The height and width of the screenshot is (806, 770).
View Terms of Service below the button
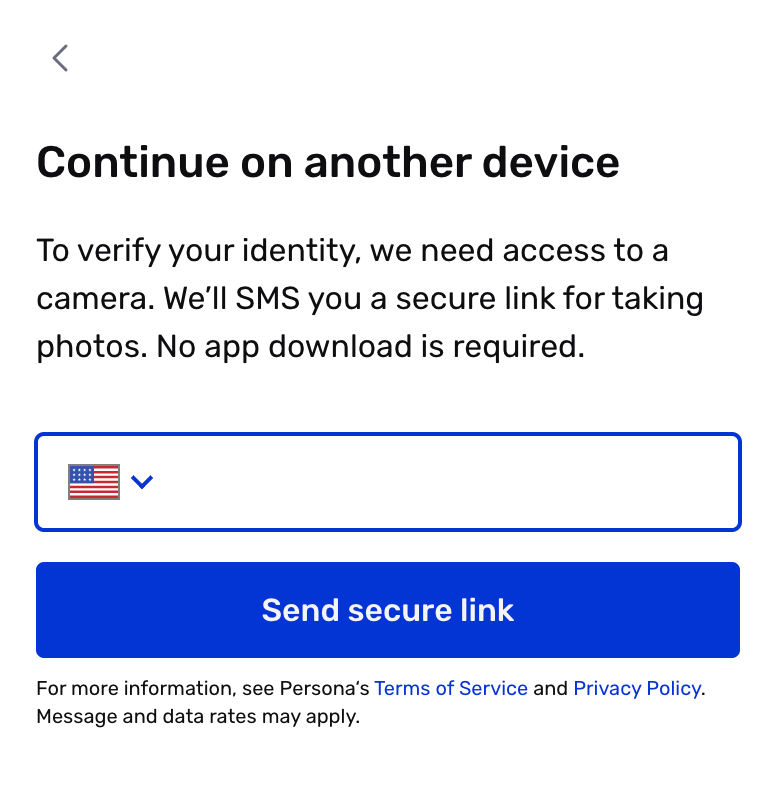(451, 688)
